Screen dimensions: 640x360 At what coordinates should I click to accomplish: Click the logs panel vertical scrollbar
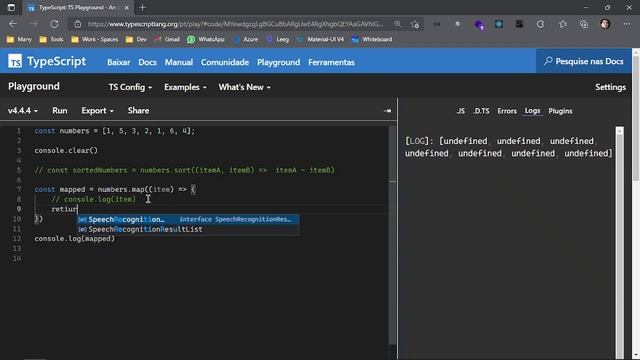(620, 243)
